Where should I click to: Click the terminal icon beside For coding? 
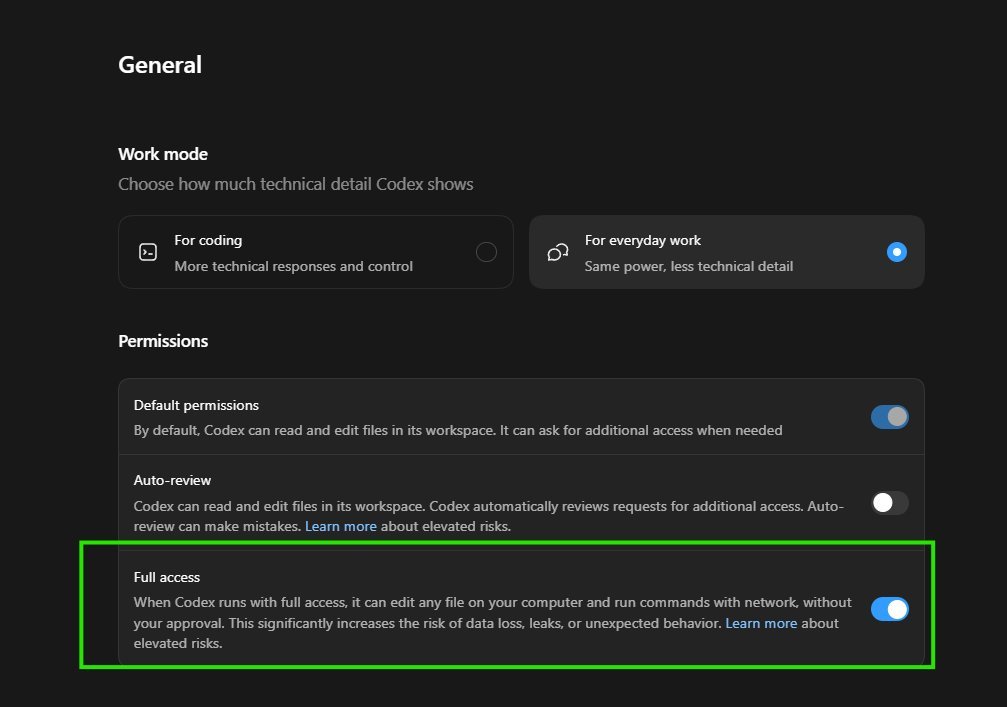point(148,252)
